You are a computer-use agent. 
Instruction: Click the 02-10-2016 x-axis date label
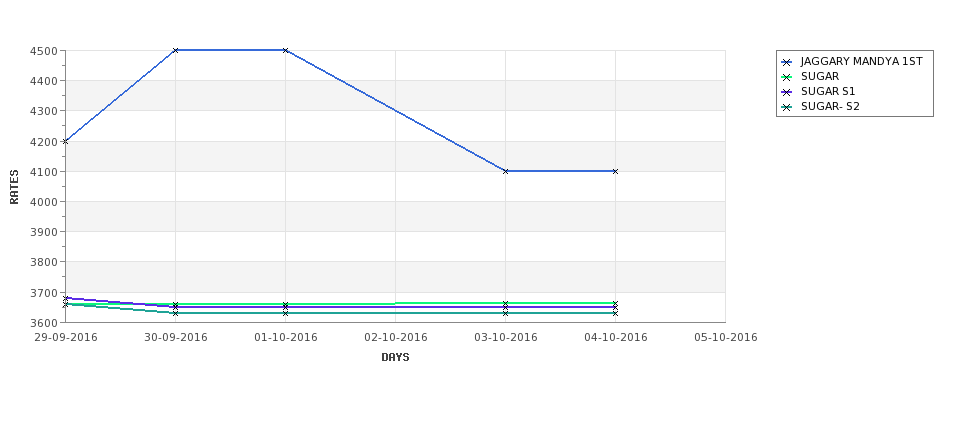coord(395,338)
